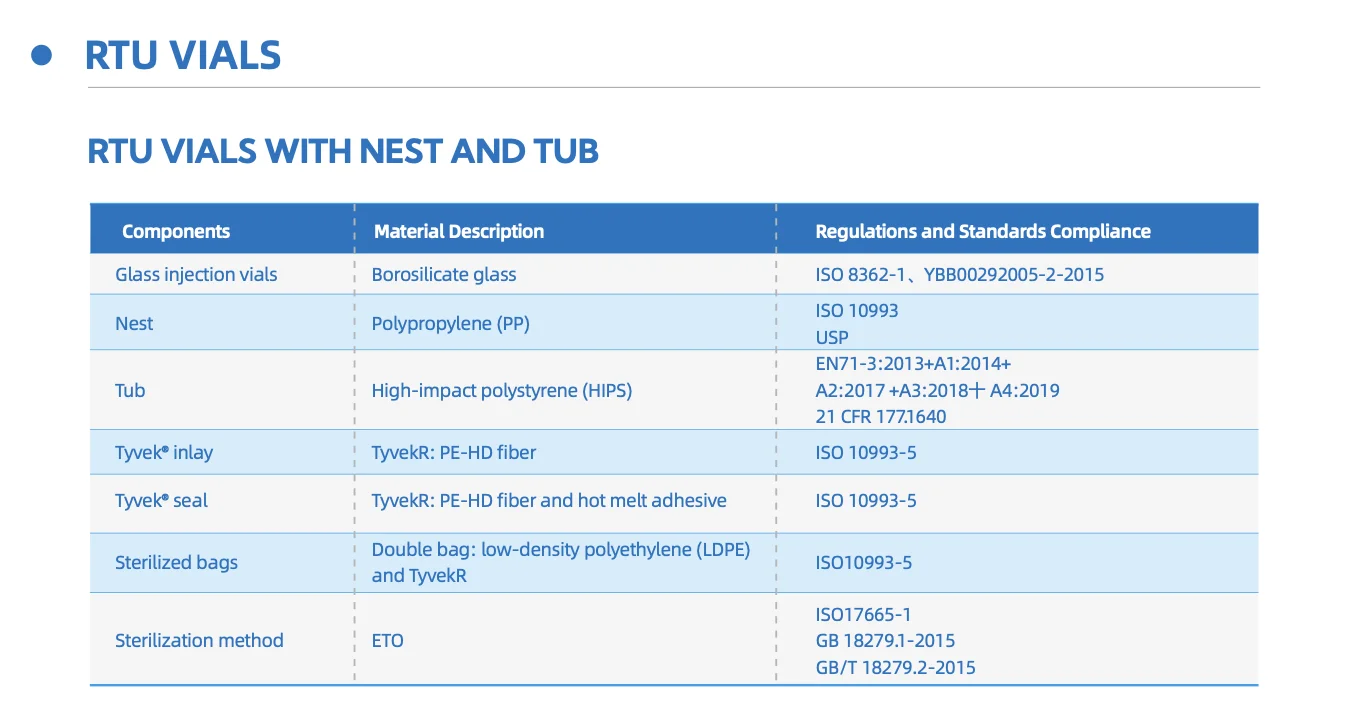Click the top "RTU VIALS" page title

(x=183, y=55)
